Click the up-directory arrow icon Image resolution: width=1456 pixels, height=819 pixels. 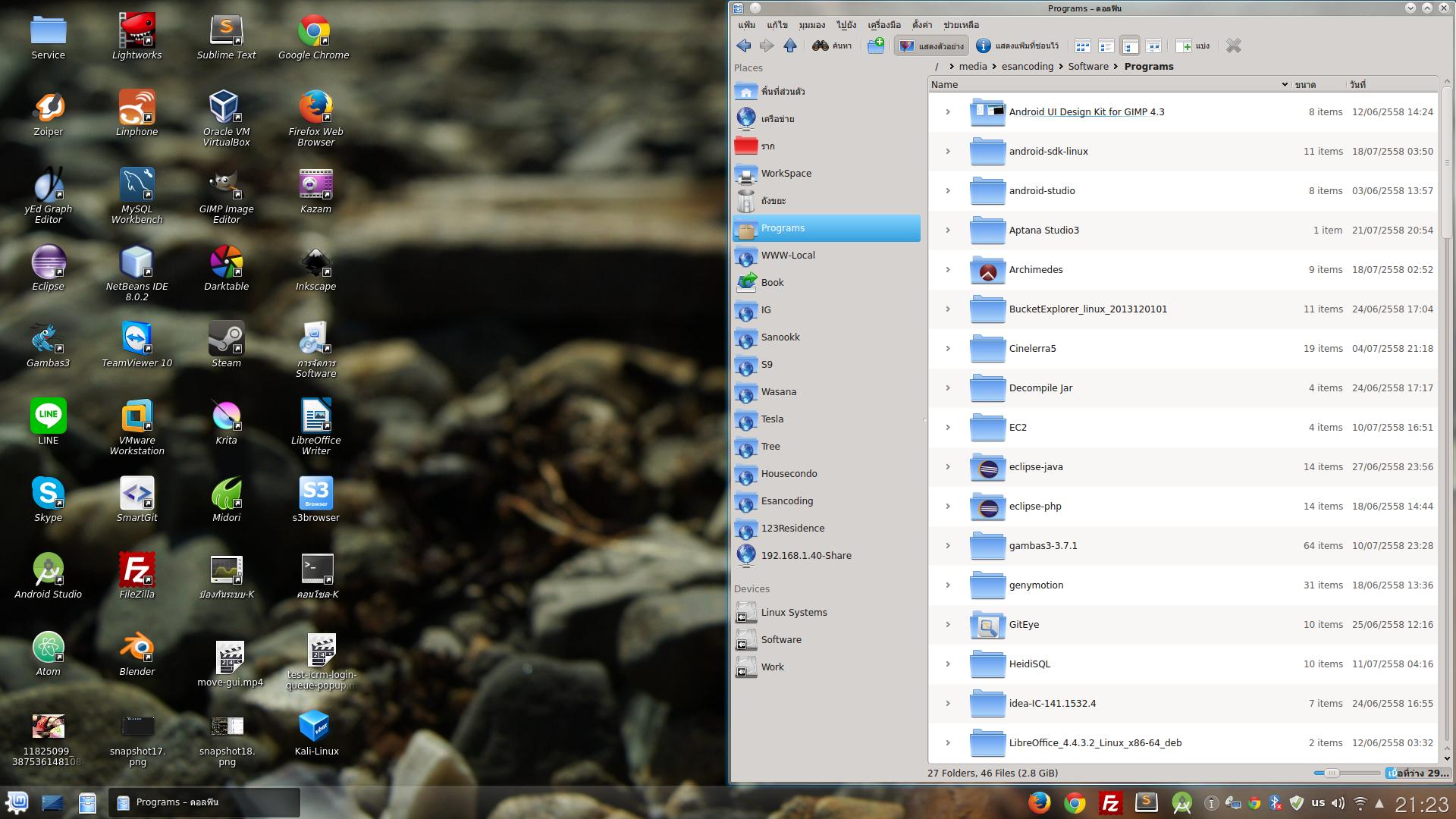tap(790, 46)
